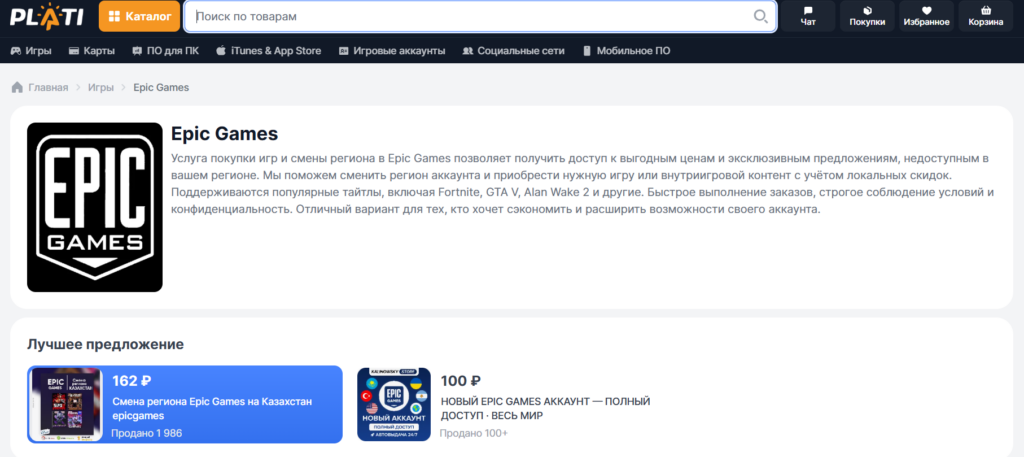This screenshot has height=457, width=1024.
Task: Open Покупки purchases
Action: tap(867, 16)
